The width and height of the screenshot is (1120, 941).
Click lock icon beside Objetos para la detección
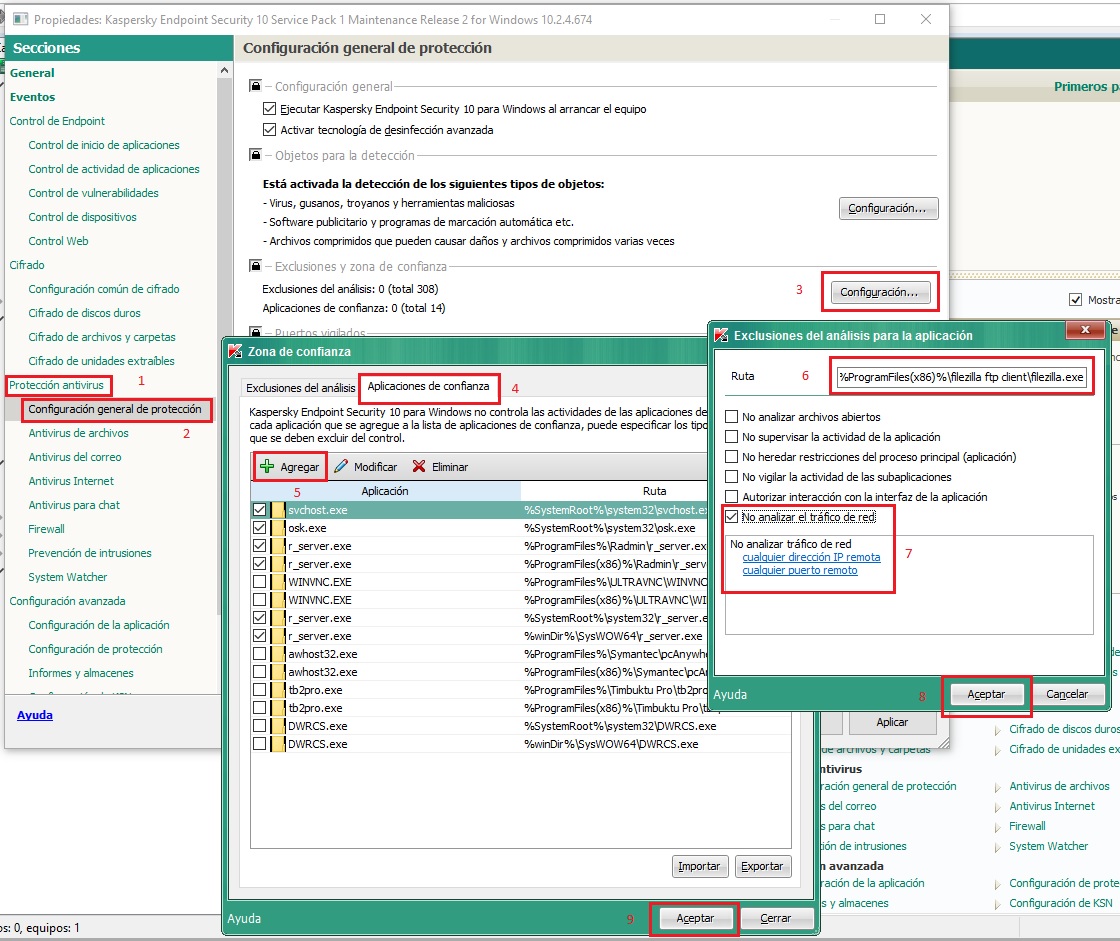pos(255,154)
